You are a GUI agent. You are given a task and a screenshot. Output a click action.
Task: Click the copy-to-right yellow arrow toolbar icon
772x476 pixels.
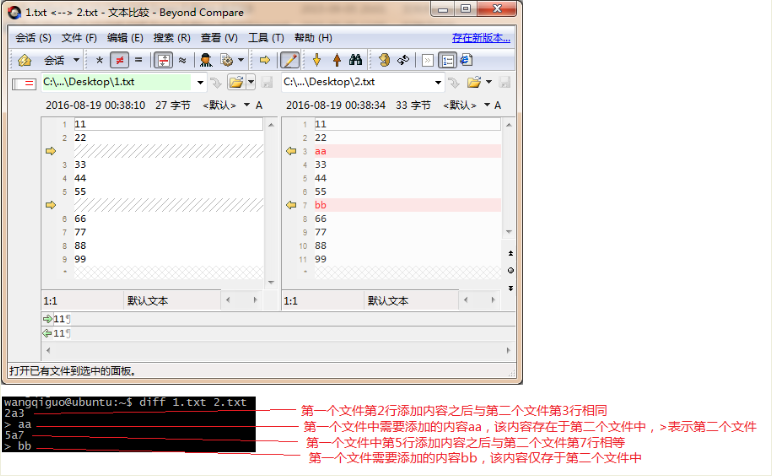[265, 60]
